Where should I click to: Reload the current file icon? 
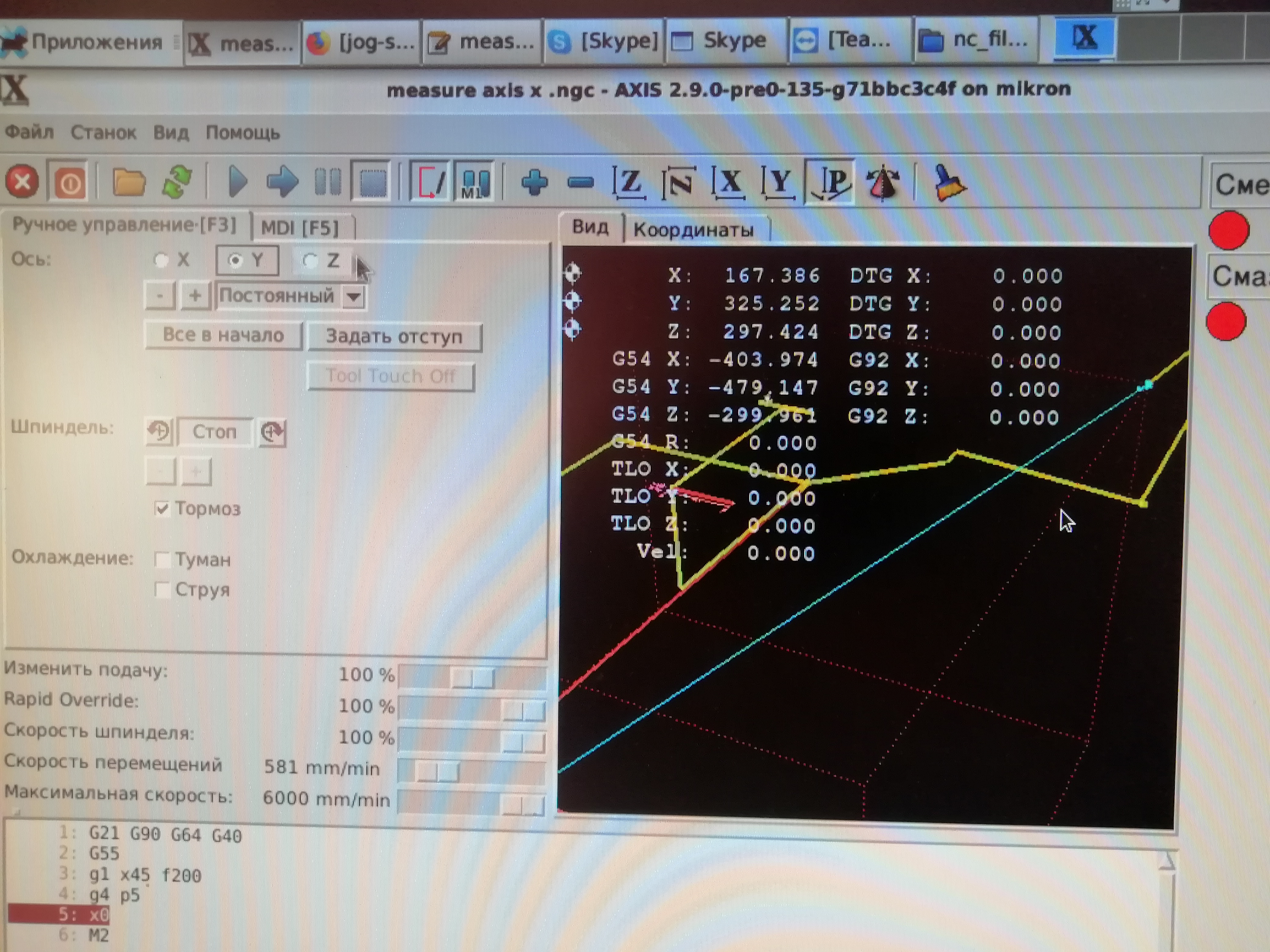[x=177, y=182]
